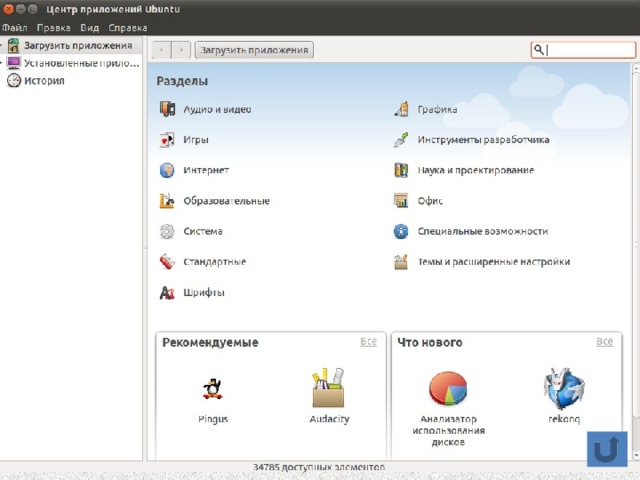The image size is (640, 480).
Task: Select the Образовательные label
Action: click(227, 201)
